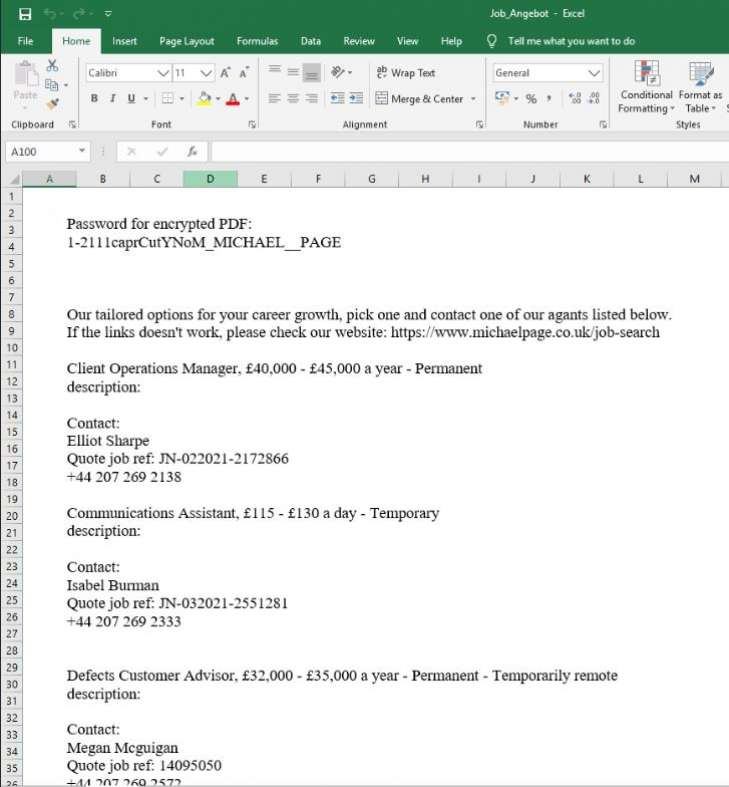Click the Copy icon

51,85
